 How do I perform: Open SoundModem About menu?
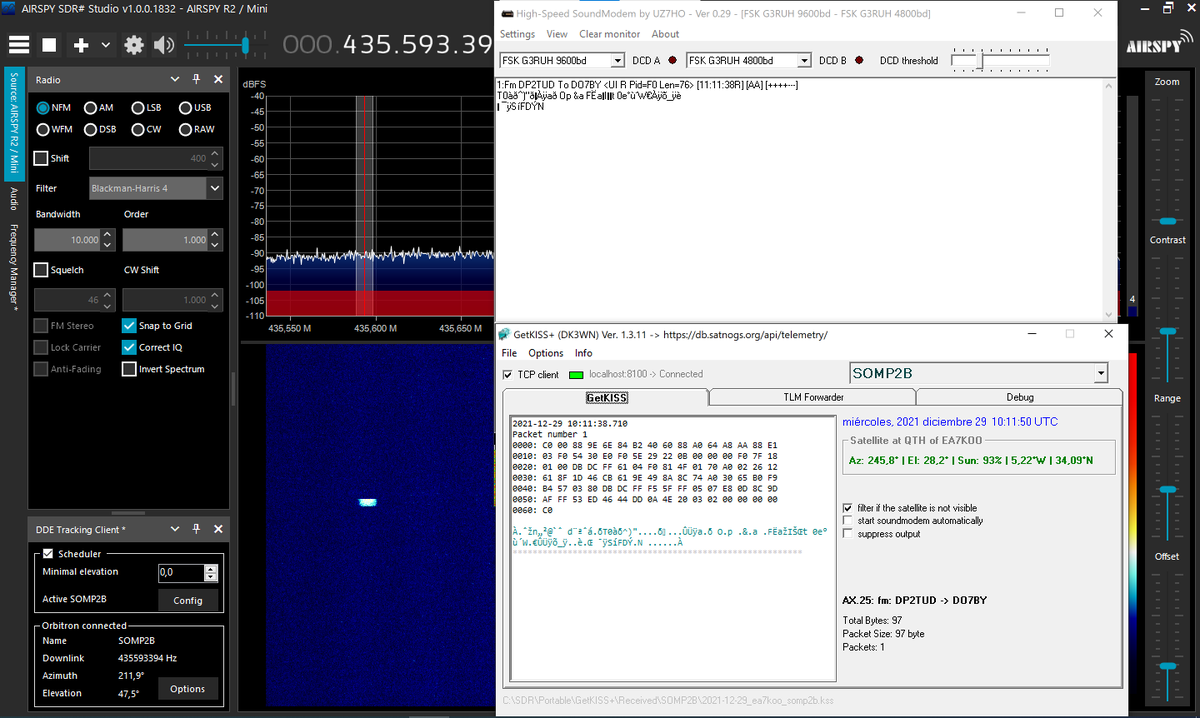click(665, 34)
